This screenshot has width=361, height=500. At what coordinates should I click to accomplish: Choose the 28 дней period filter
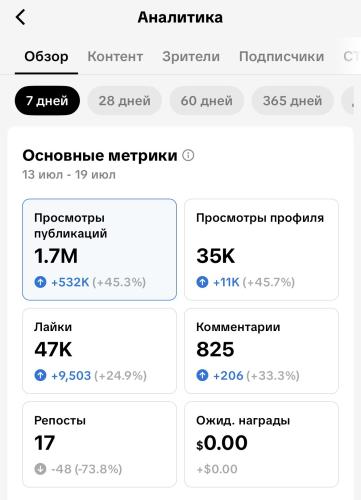[125, 101]
